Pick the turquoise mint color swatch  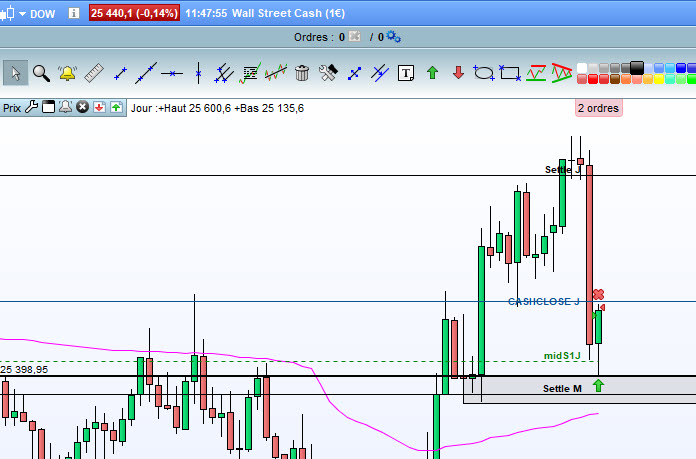[670, 79]
